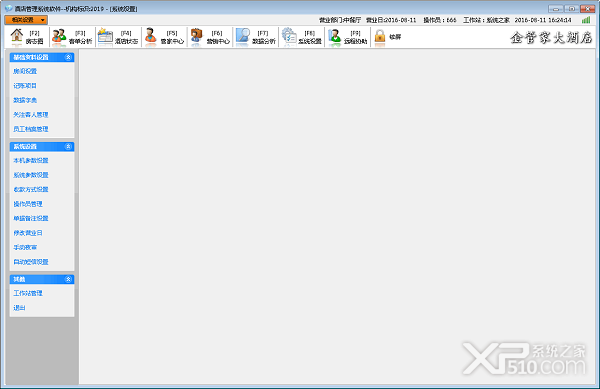Open the F9 远程协助 toolbar item
The height and width of the screenshot is (389, 600).
[347, 37]
